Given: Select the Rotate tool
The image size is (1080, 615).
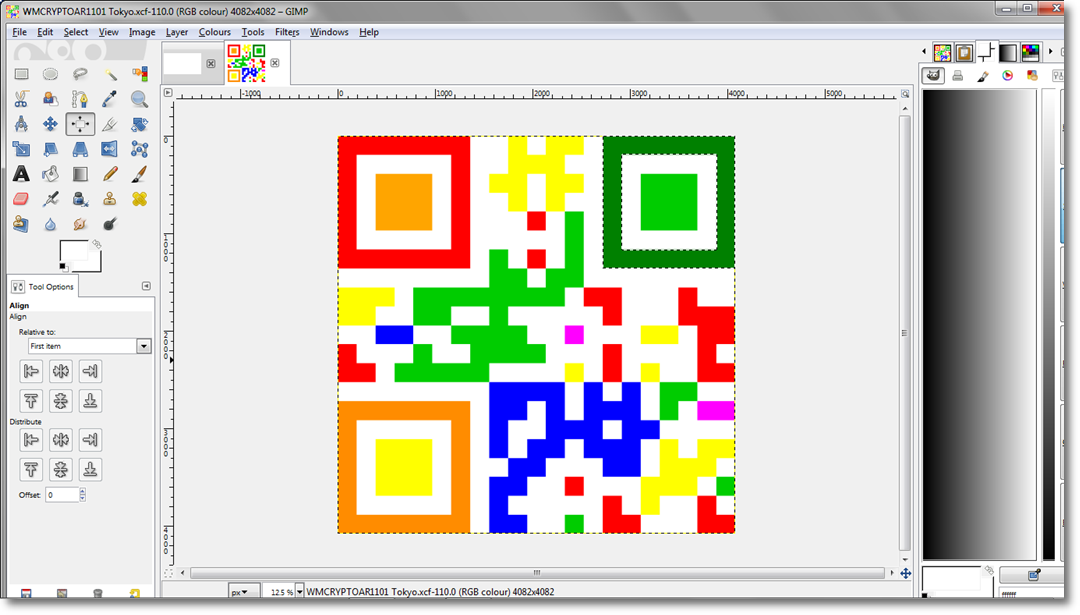Looking at the screenshot, I should click(139, 124).
